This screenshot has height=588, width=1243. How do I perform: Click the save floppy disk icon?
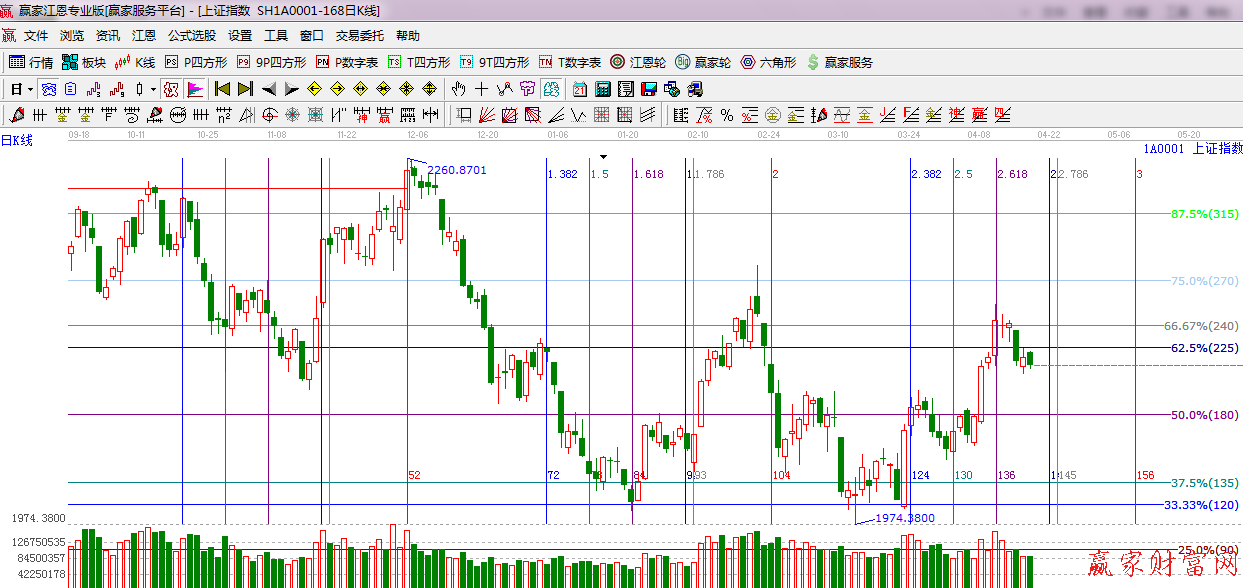pyautogui.click(x=649, y=89)
